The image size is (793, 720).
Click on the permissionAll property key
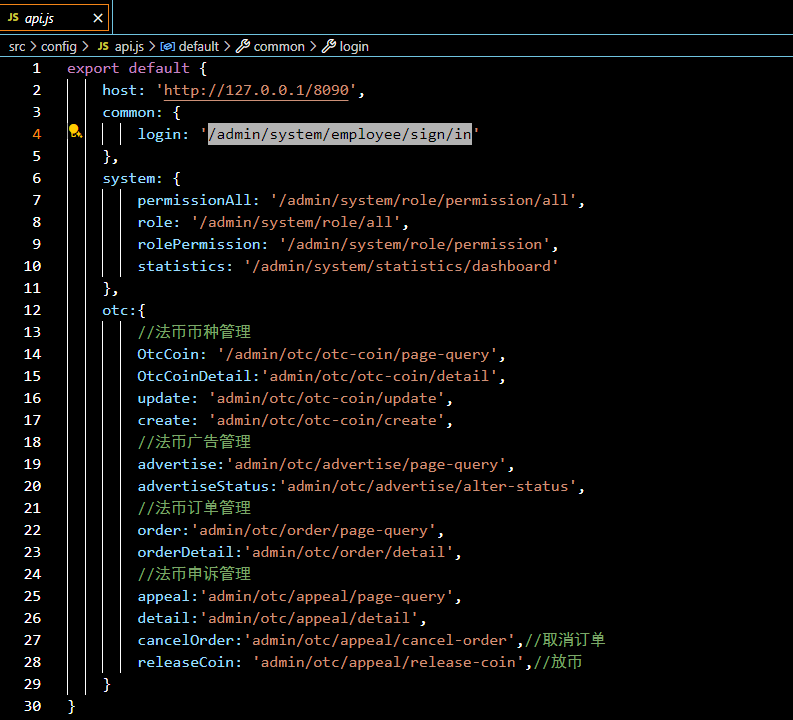coord(194,200)
